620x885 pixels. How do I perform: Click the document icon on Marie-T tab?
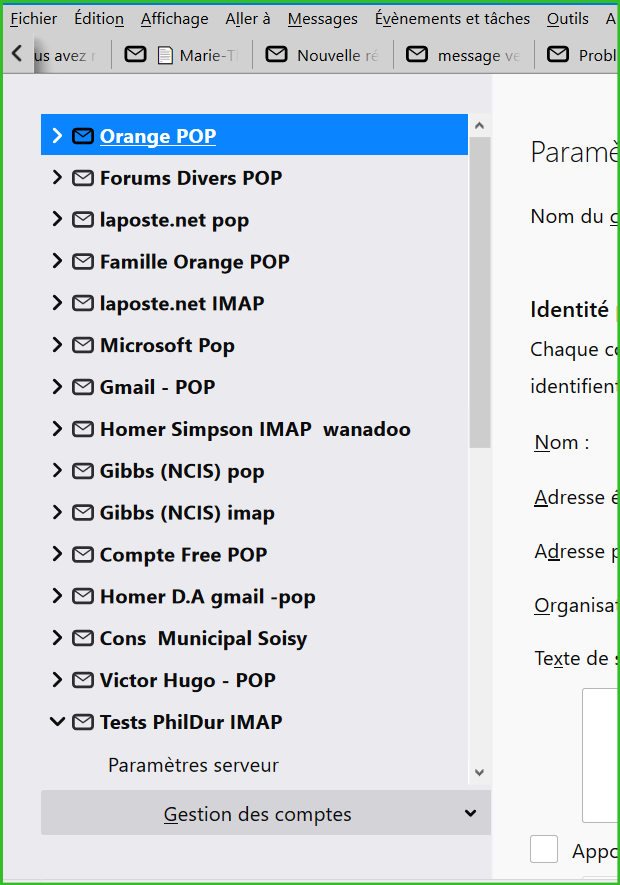point(165,55)
